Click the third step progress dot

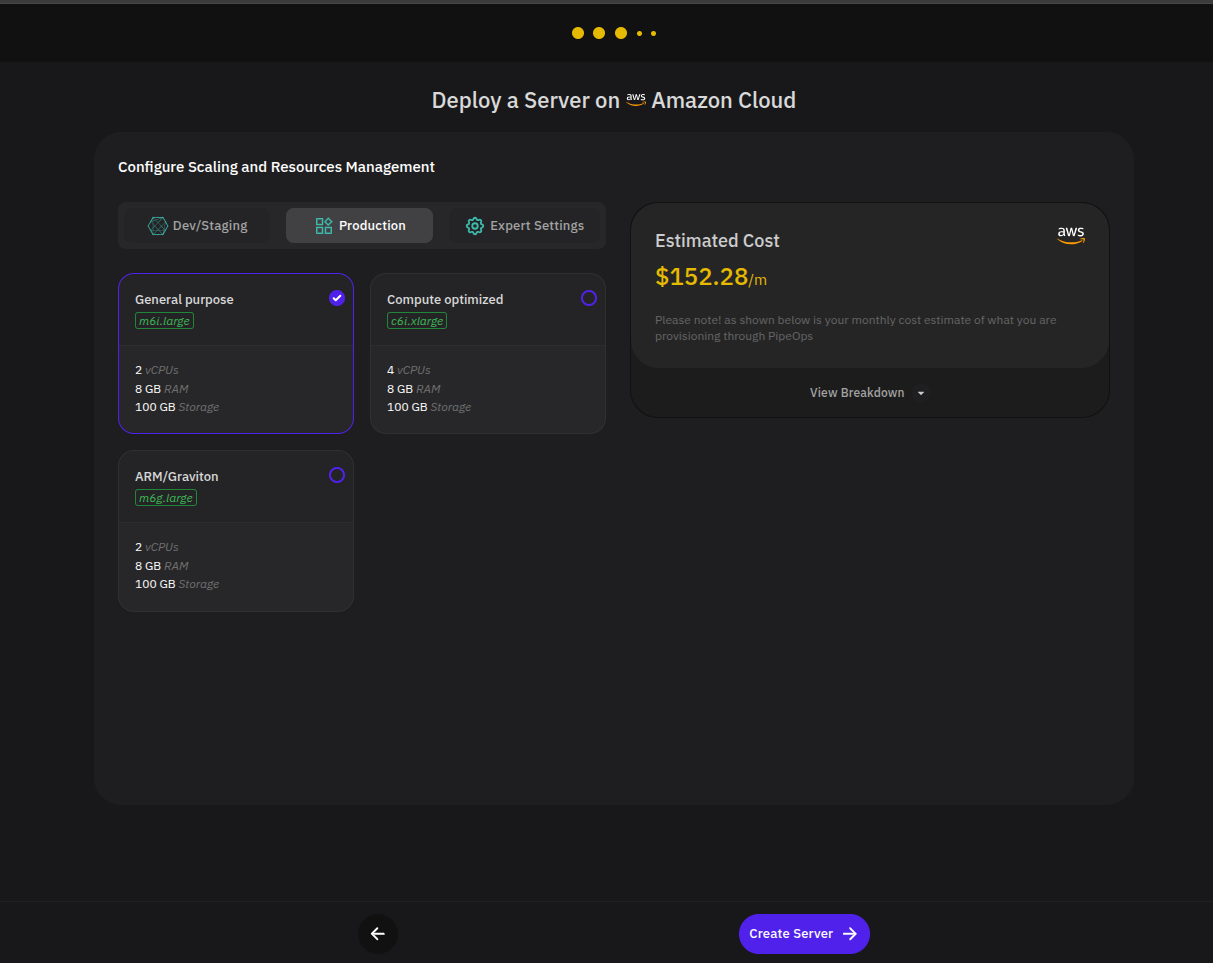point(621,33)
